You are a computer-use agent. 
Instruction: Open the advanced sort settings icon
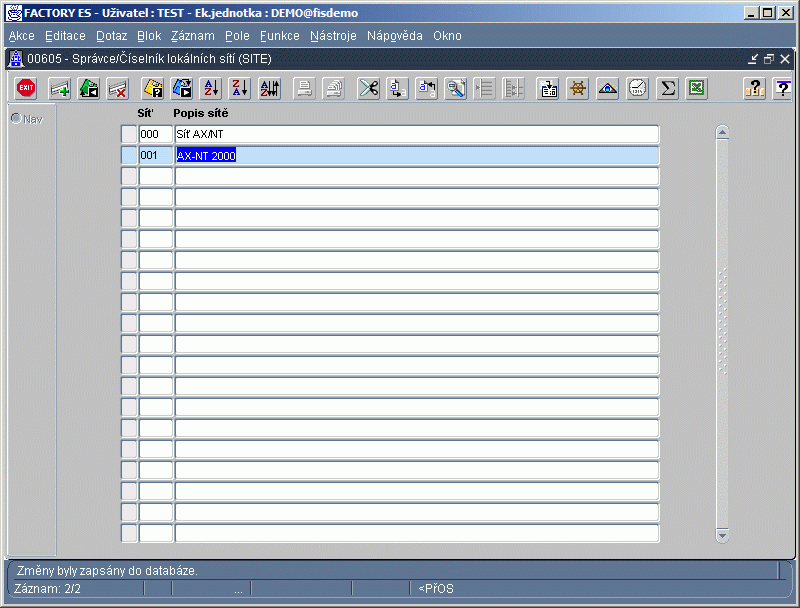click(270, 89)
